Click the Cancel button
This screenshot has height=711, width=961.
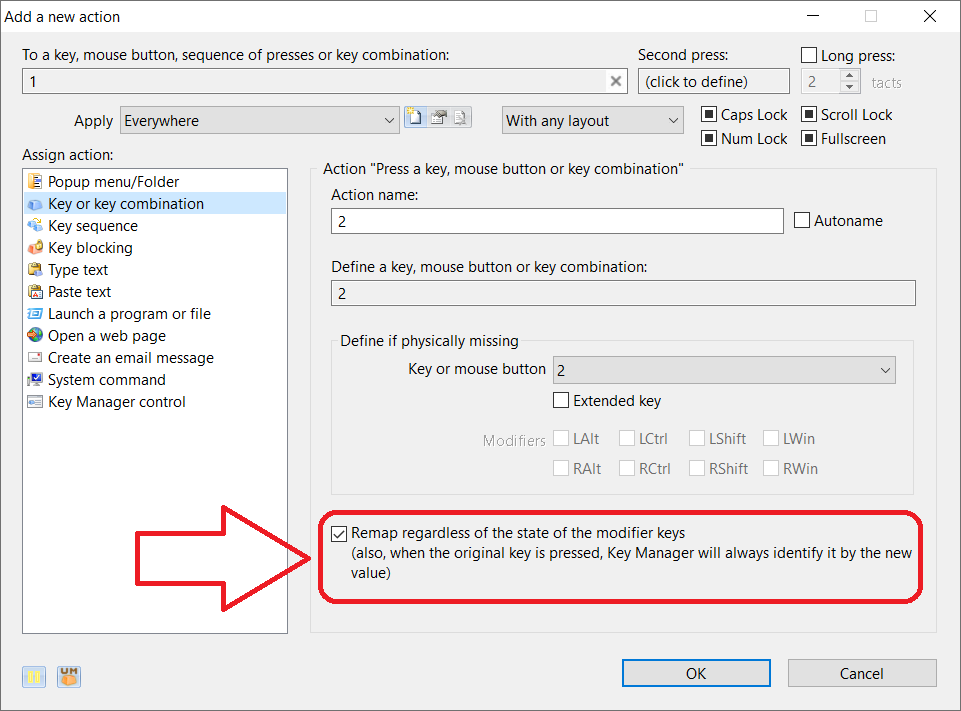pos(862,673)
